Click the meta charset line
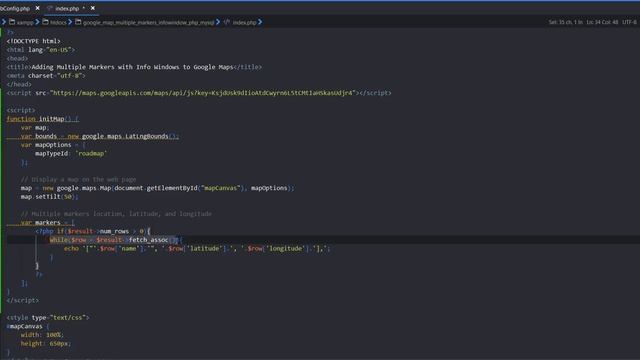This screenshot has height=360, width=640. pyautogui.click(x=46, y=76)
